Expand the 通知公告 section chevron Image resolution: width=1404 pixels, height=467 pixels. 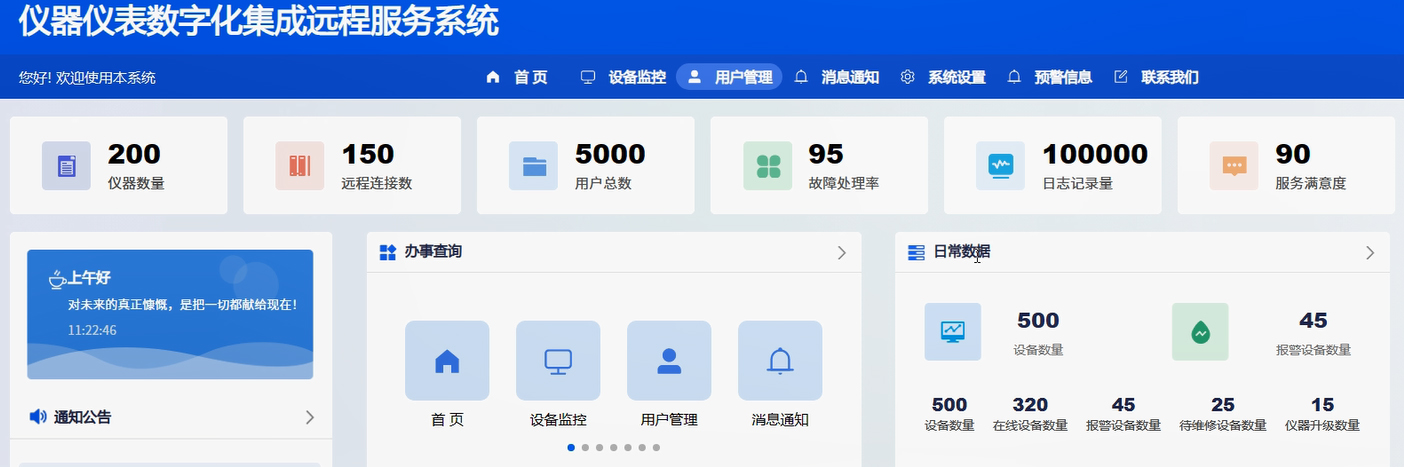click(x=310, y=417)
